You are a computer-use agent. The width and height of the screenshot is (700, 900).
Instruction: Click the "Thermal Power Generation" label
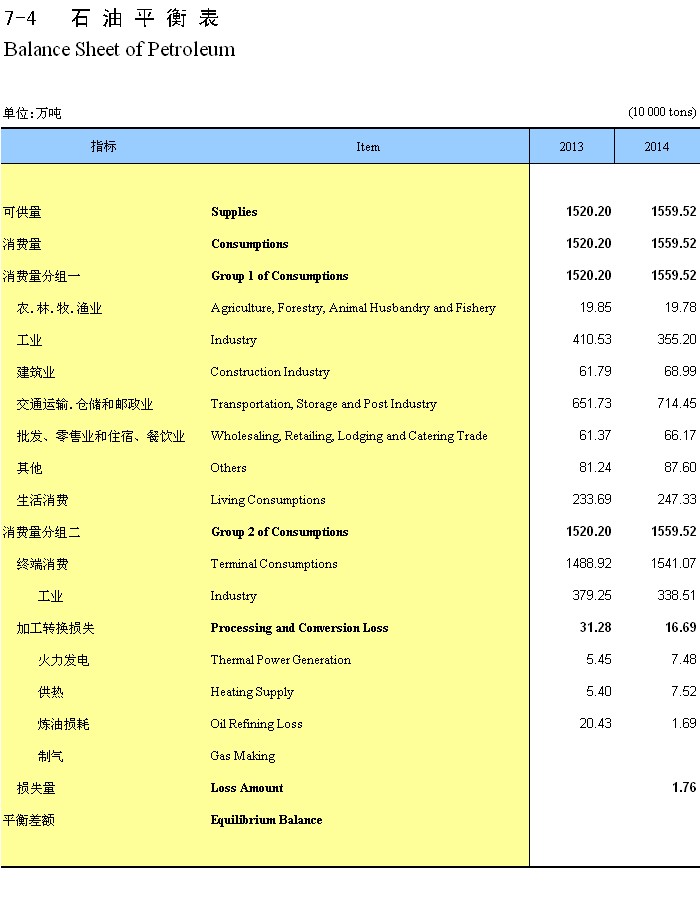point(280,660)
